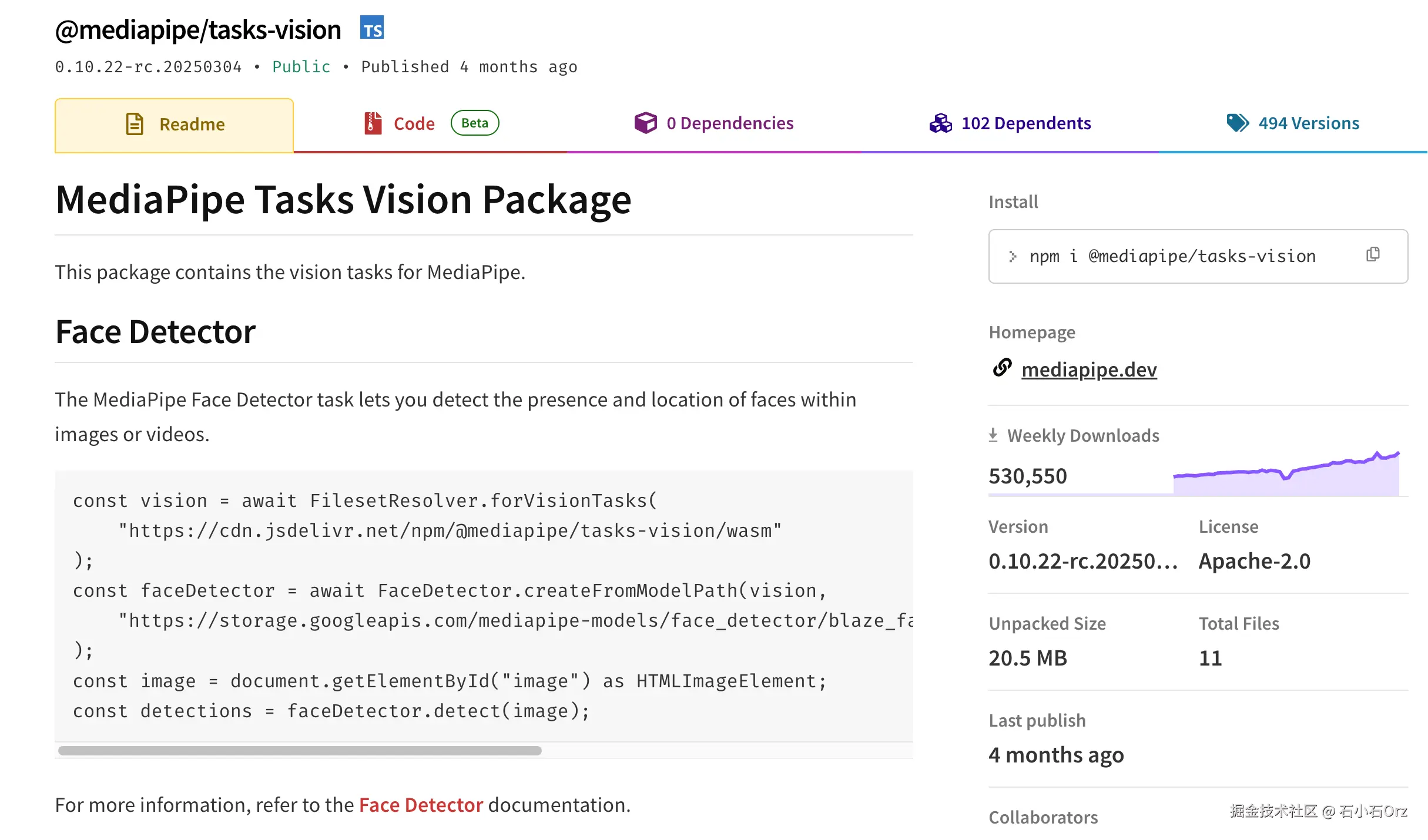Click the Readme document icon

pyautogui.click(x=135, y=124)
